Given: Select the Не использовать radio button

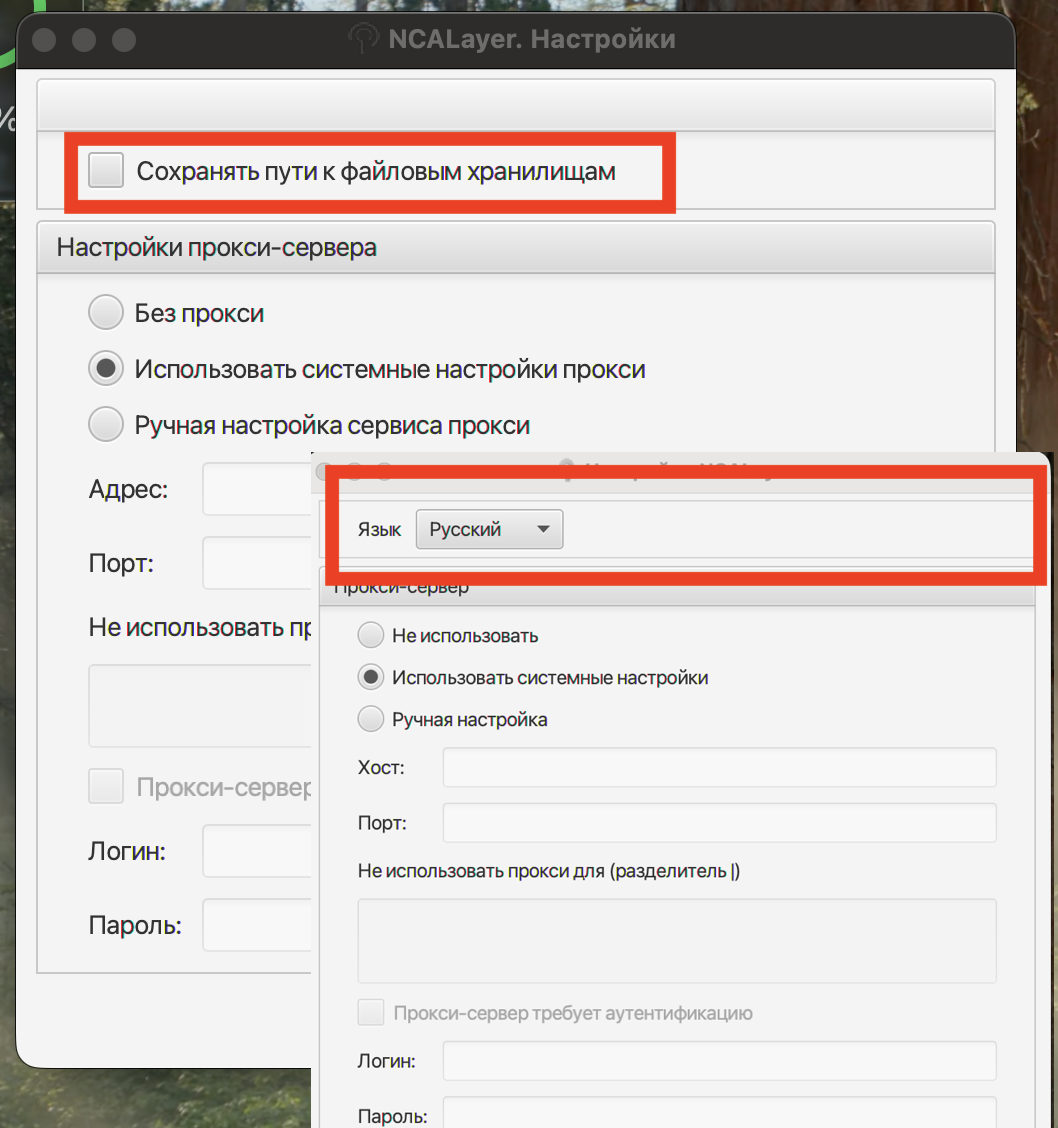Looking at the screenshot, I should (371, 636).
